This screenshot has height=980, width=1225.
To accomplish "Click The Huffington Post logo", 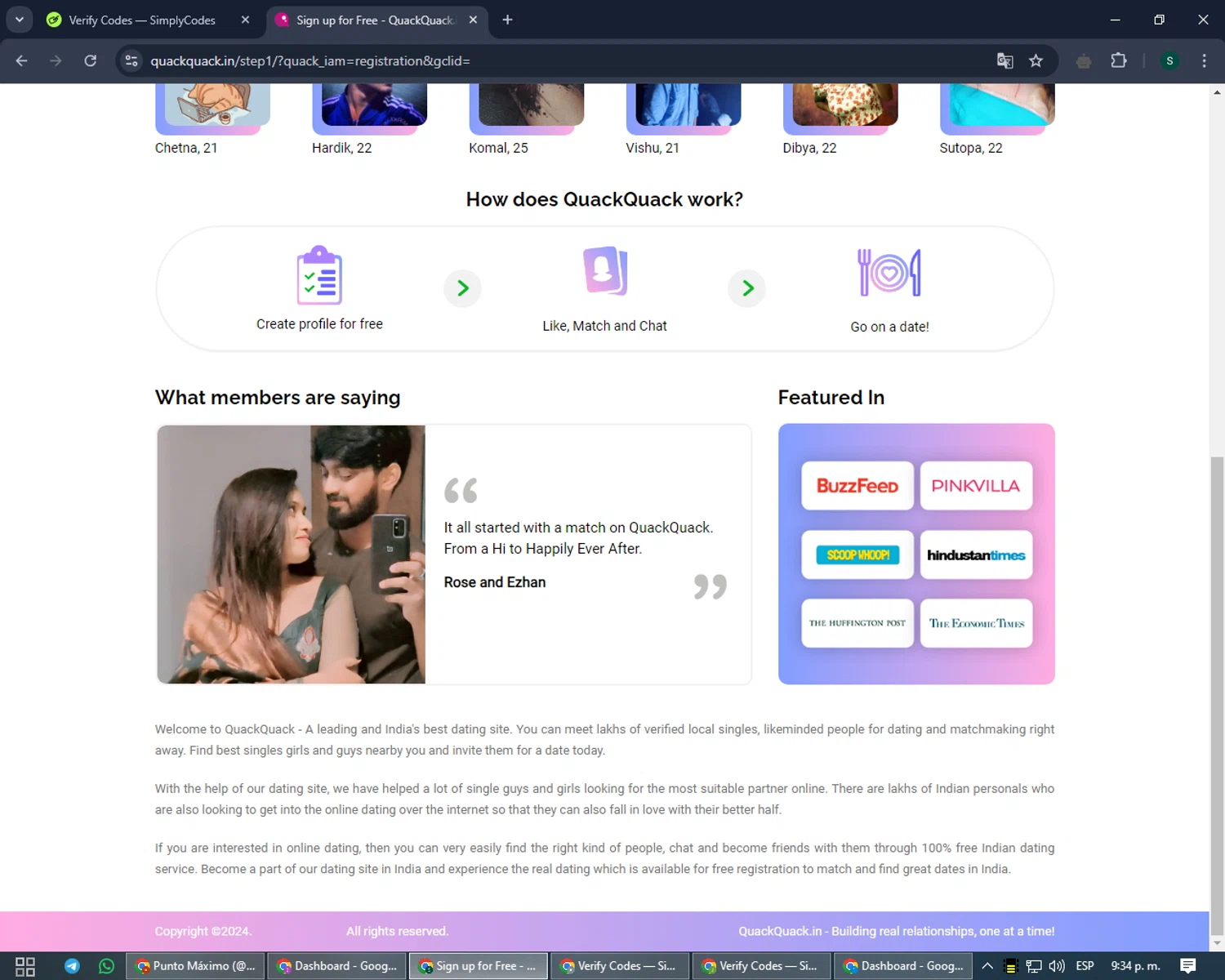I will (x=857, y=623).
